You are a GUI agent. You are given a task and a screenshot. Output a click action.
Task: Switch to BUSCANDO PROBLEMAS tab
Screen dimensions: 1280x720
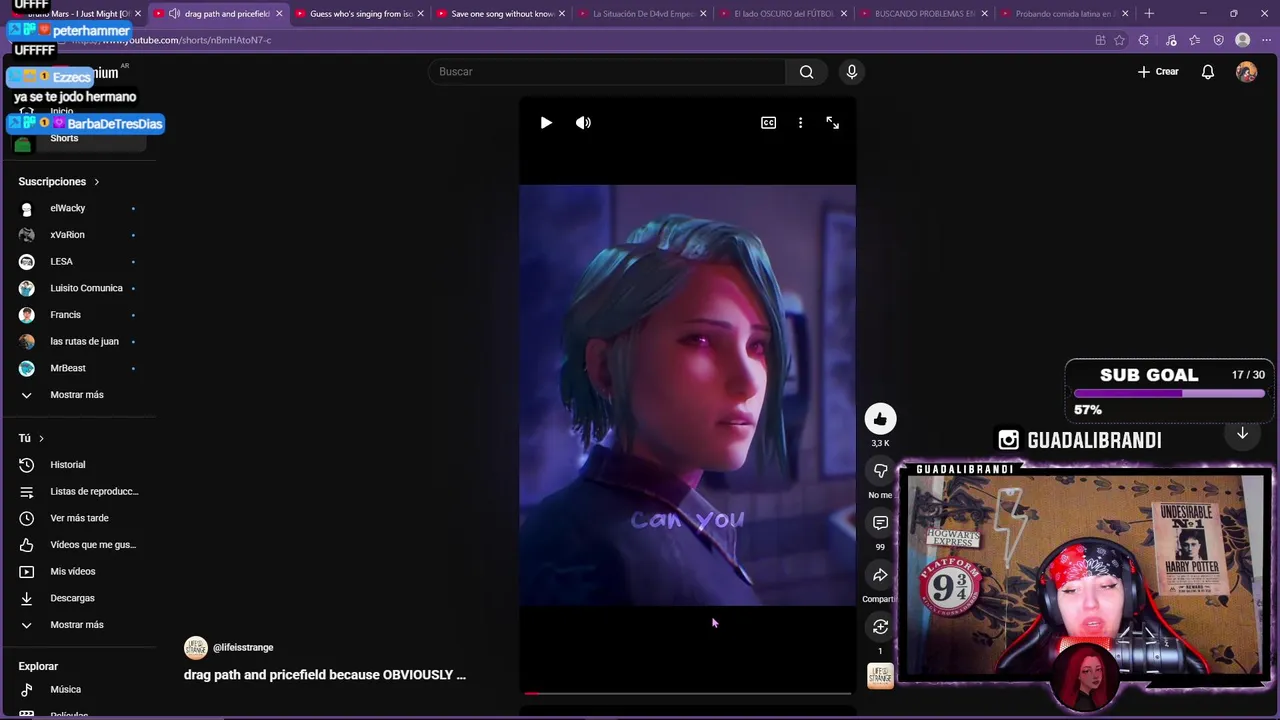click(924, 14)
